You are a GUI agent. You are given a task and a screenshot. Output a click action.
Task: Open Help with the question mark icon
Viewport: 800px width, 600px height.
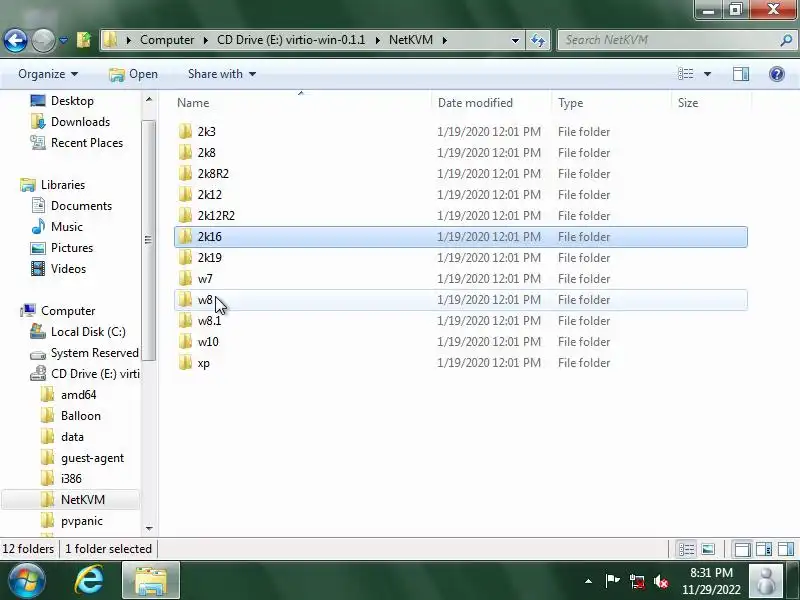(x=777, y=74)
